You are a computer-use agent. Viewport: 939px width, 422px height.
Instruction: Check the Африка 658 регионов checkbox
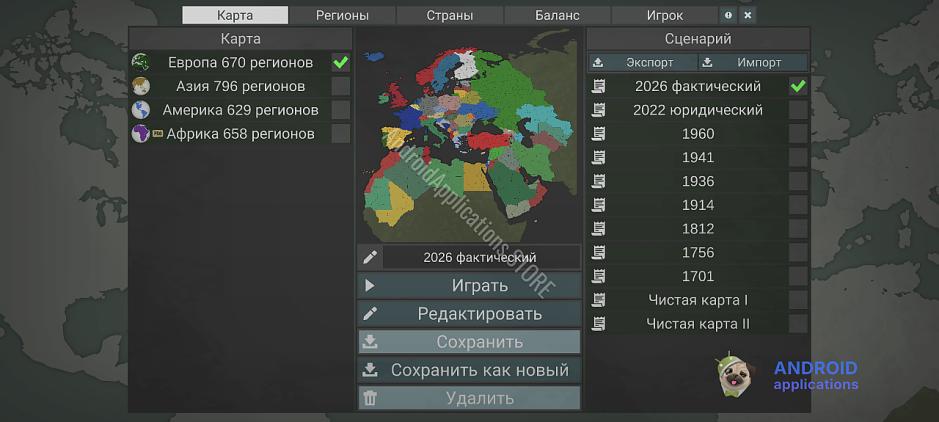coord(341,133)
